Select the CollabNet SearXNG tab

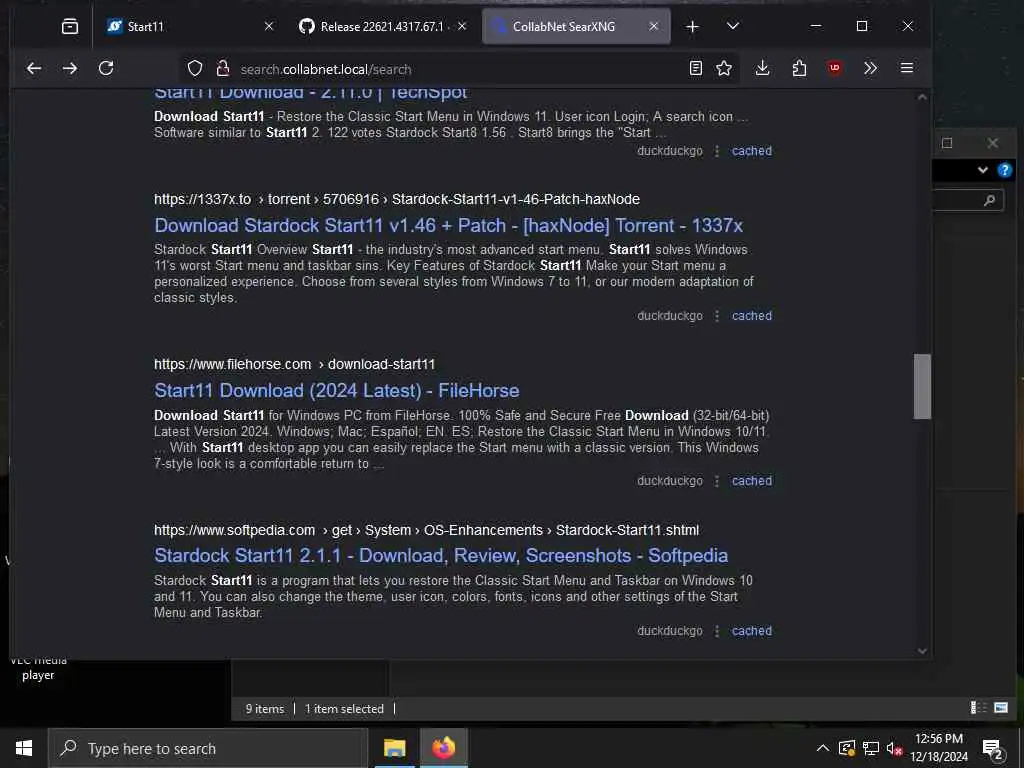pos(564,26)
